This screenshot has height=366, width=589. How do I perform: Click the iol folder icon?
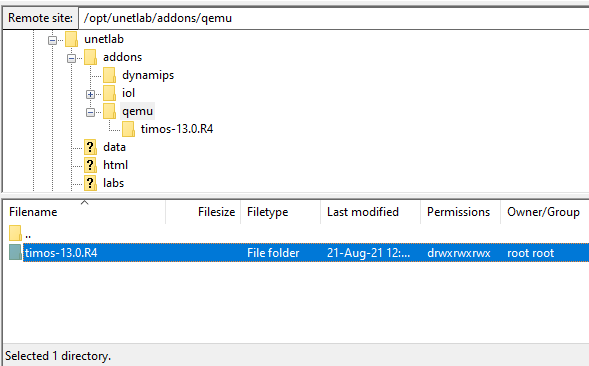pos(109,93)
